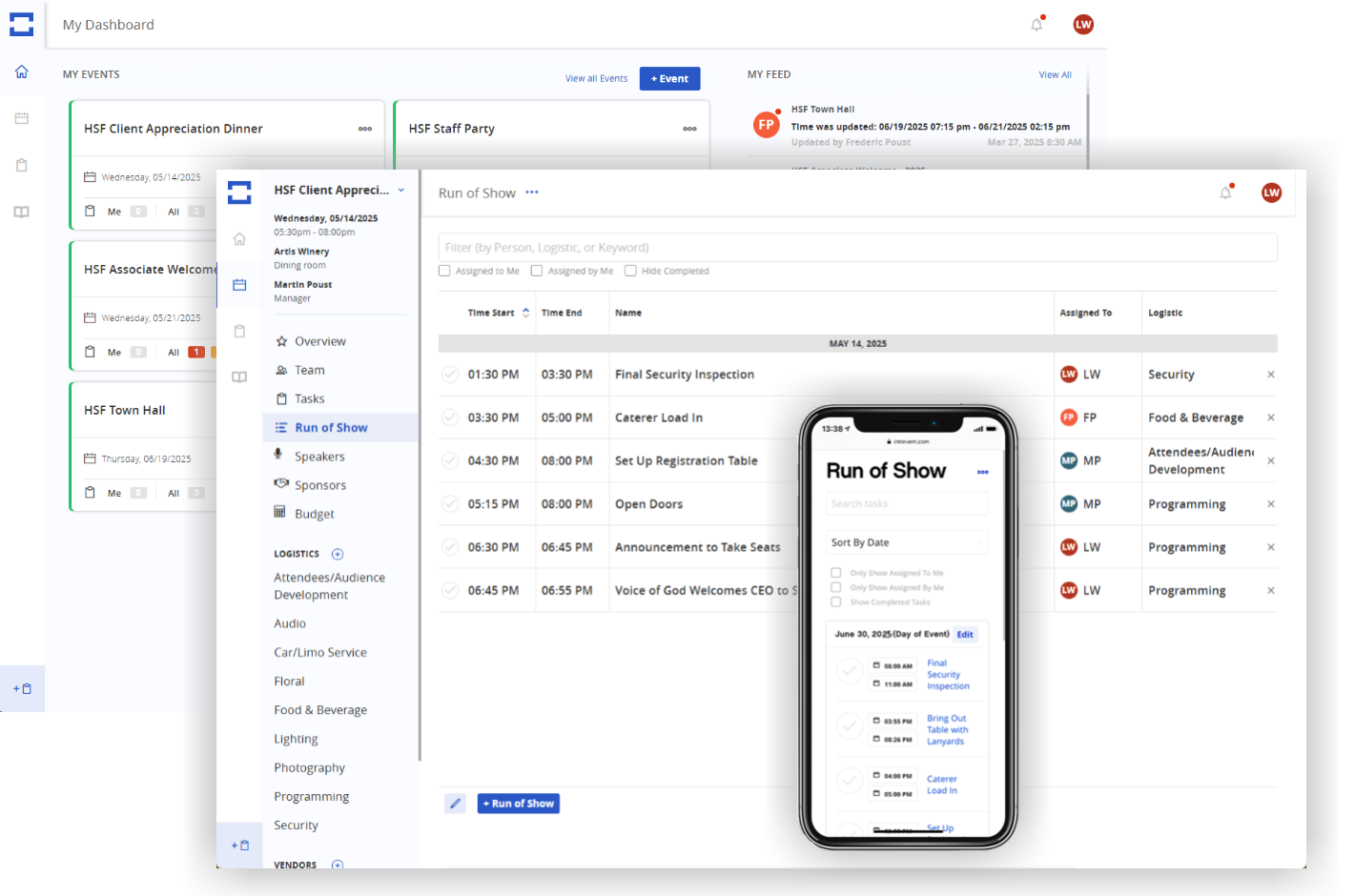The width and height of the screenshot is (1355, 896).
Task: Click book icon in Run of Show window sidebar
Action: pyautogui.click(x=239, y=377)
